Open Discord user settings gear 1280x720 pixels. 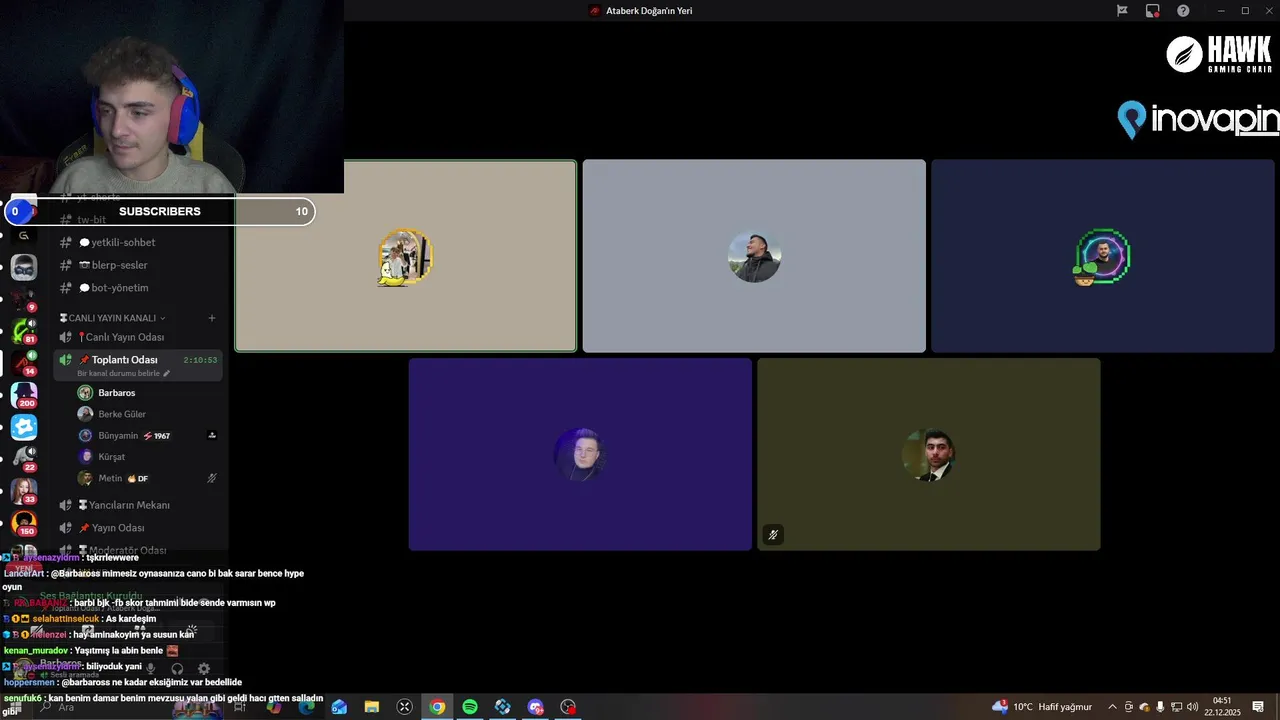pyautogui.click(x=204, y=668)
